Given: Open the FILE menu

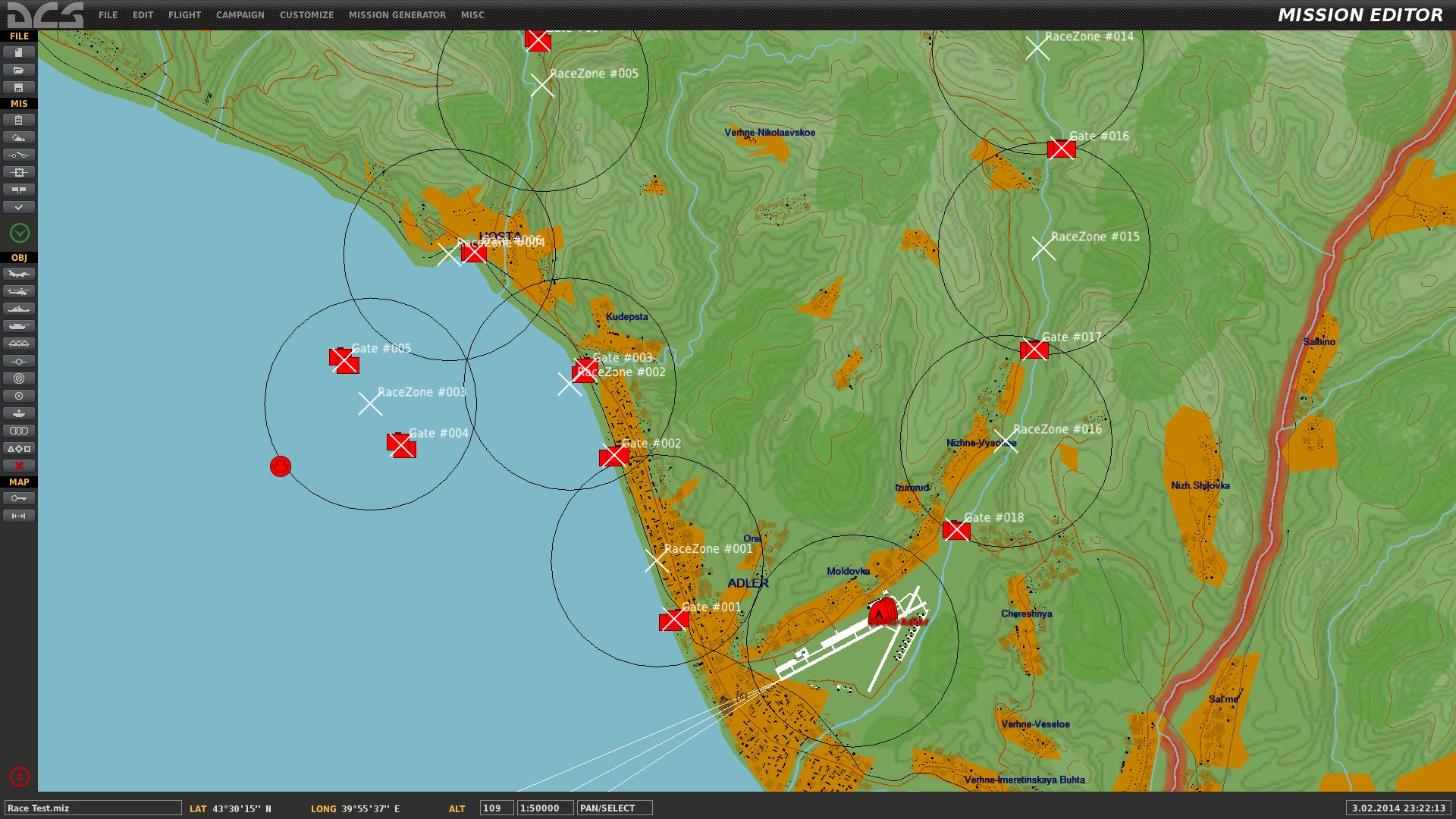Looking at the screenshot, I should pos(108,15).
